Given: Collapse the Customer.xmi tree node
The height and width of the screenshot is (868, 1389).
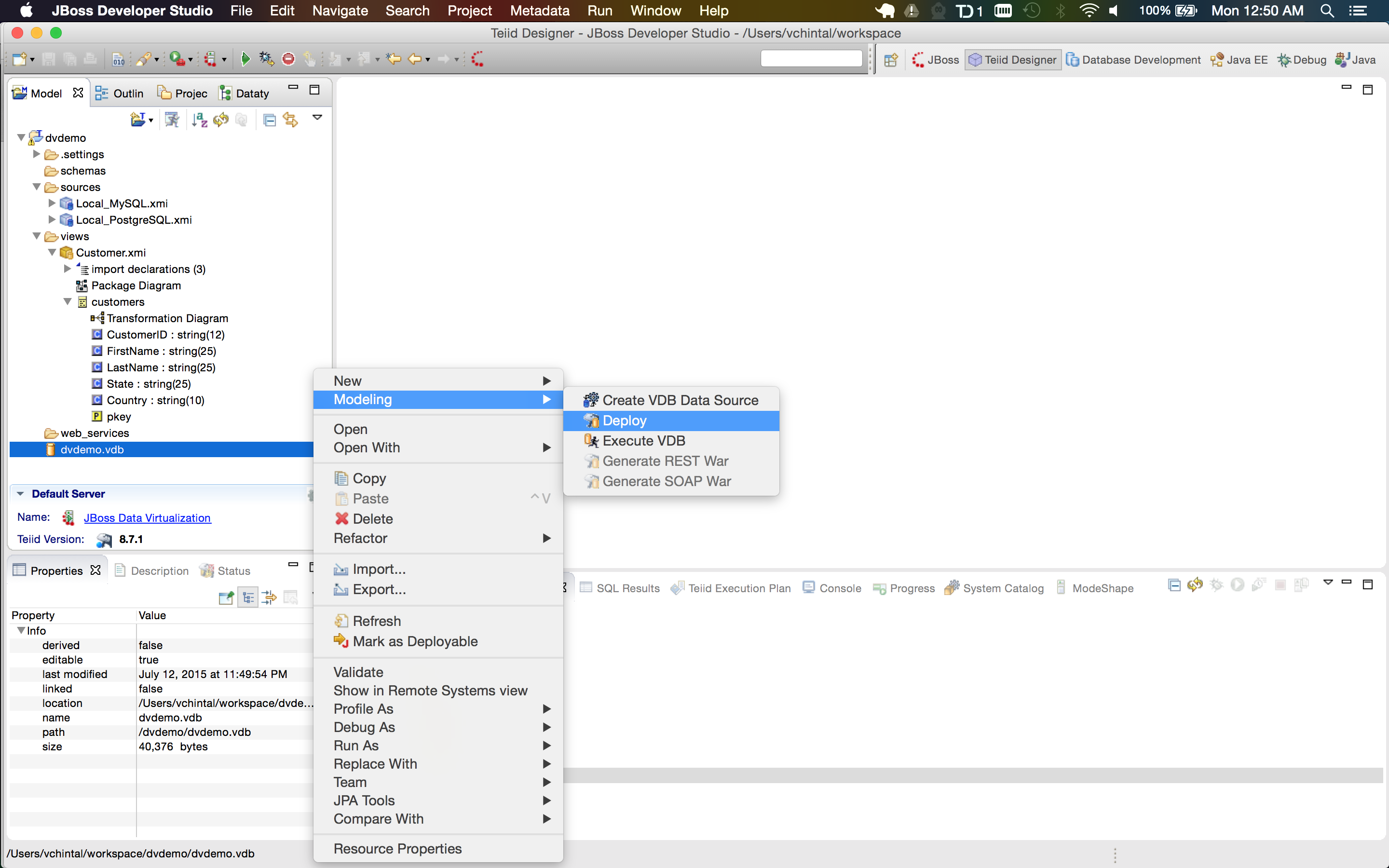Looking at the screenshot, I should click(52, 253).
